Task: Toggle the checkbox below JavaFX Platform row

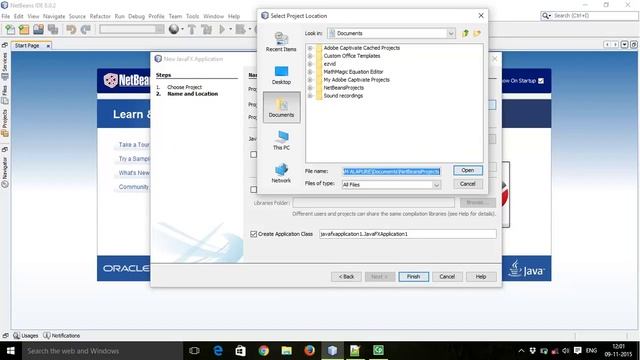Action: 253,155
